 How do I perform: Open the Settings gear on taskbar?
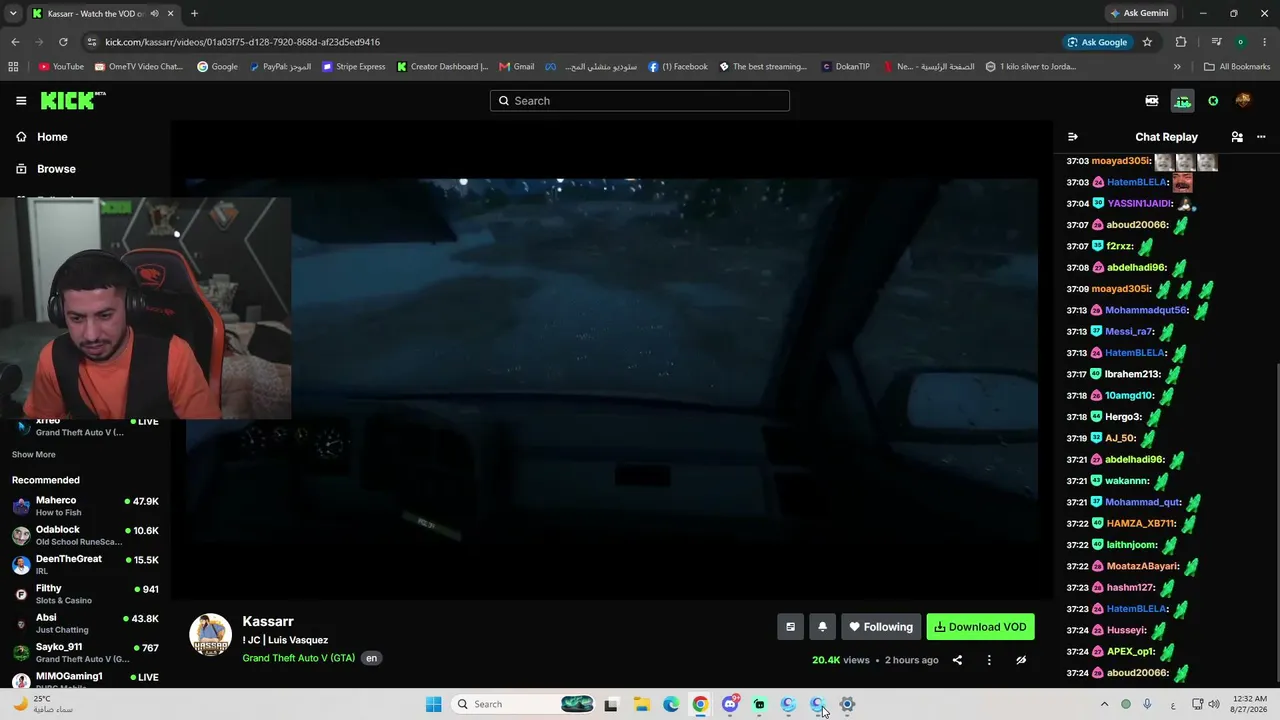847,704
